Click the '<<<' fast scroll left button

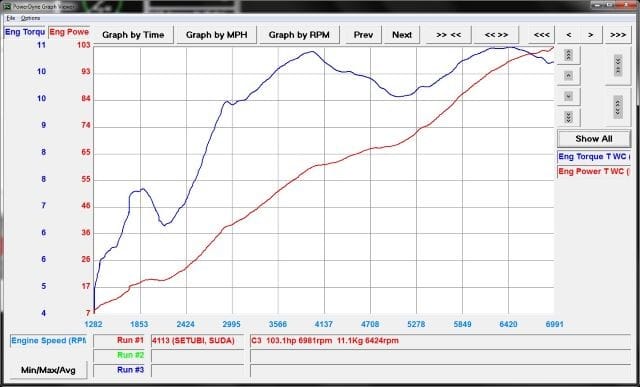pyautogui.click(x=542, y=35)
